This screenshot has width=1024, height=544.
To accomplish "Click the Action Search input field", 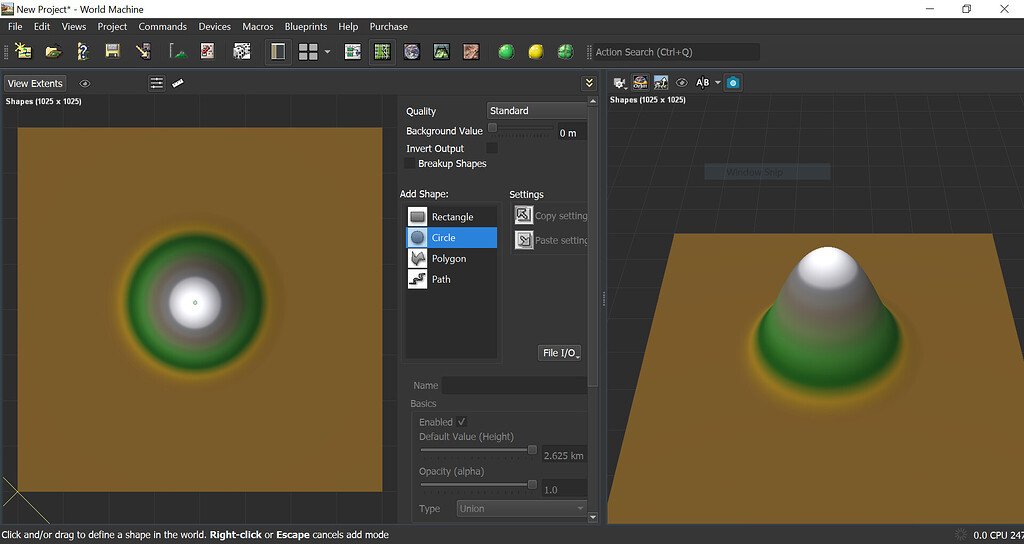I will pos(675,52).
